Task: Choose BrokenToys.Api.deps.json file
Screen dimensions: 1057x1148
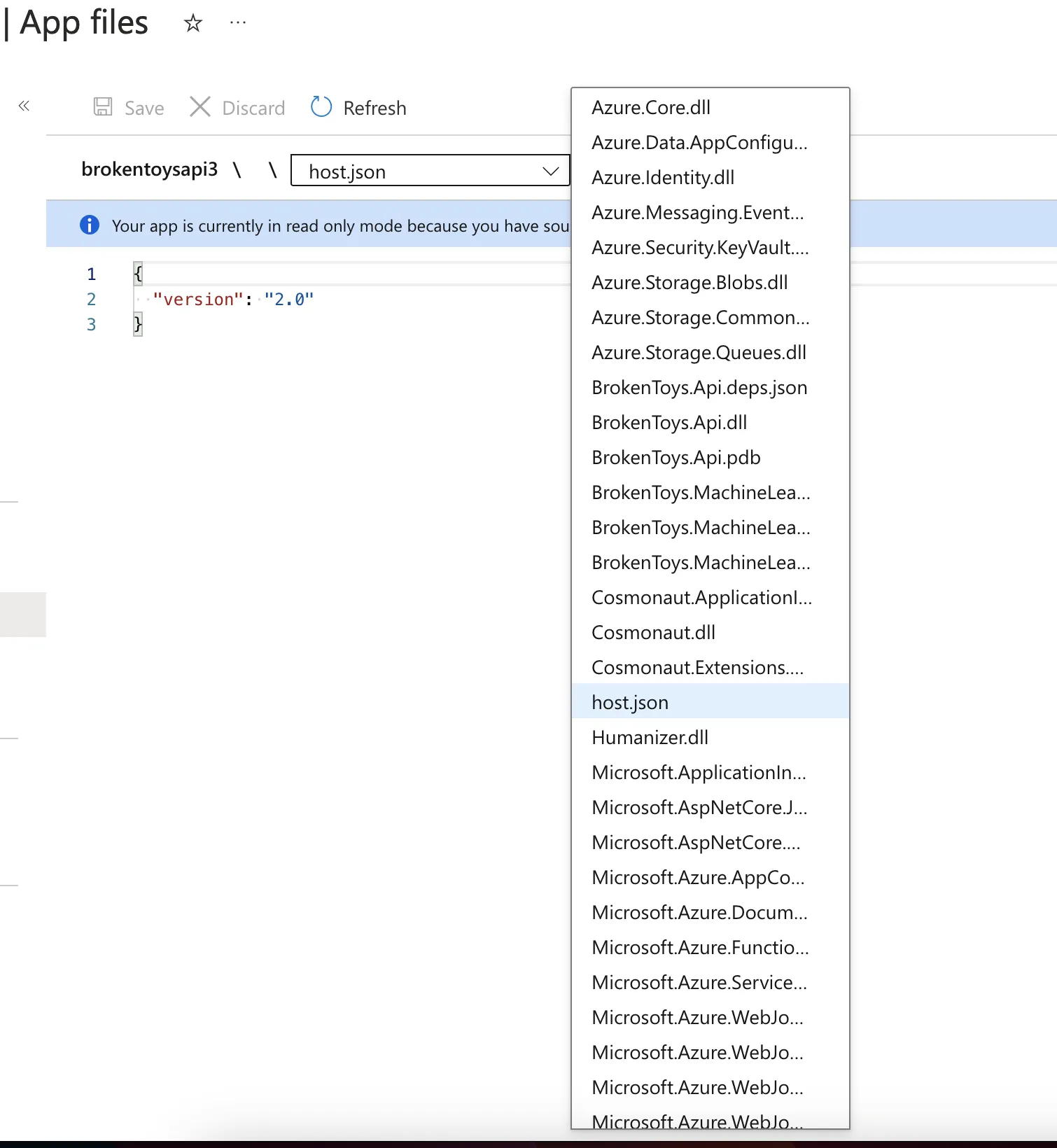Action: pyautogui.click(x=699, y=388)
